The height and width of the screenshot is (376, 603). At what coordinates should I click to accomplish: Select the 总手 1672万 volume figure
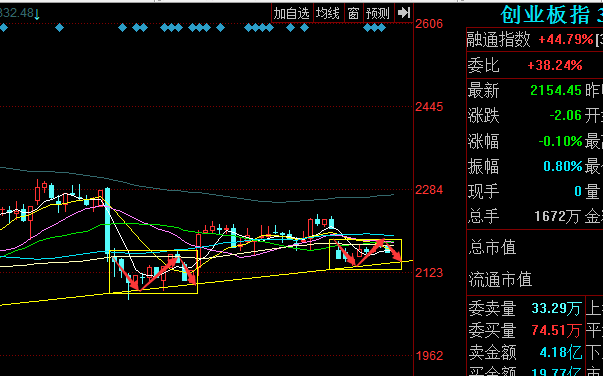coord(557,216)
